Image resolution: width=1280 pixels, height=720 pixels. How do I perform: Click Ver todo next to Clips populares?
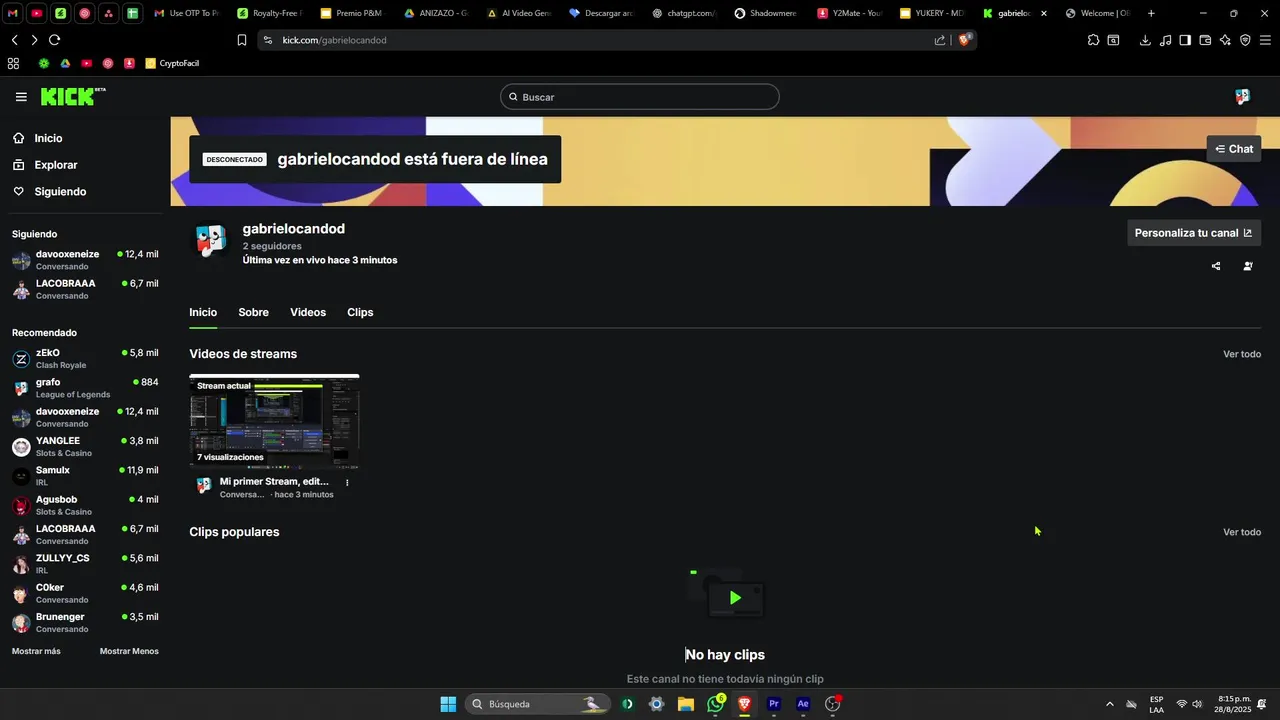(1242, 532)
